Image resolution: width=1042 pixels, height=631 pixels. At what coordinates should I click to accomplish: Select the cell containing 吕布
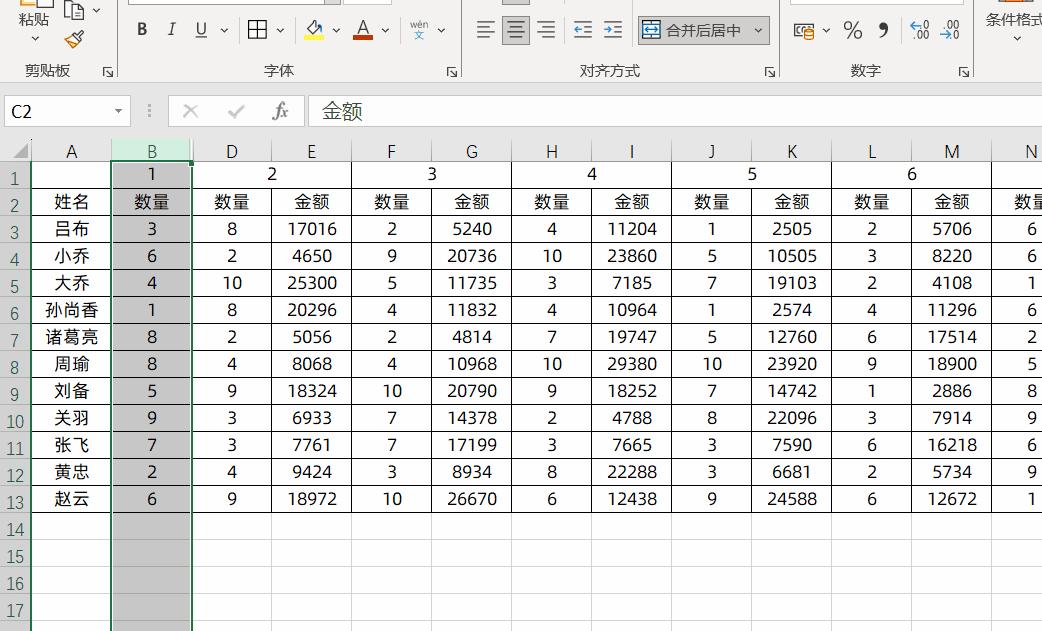[71, 228]
